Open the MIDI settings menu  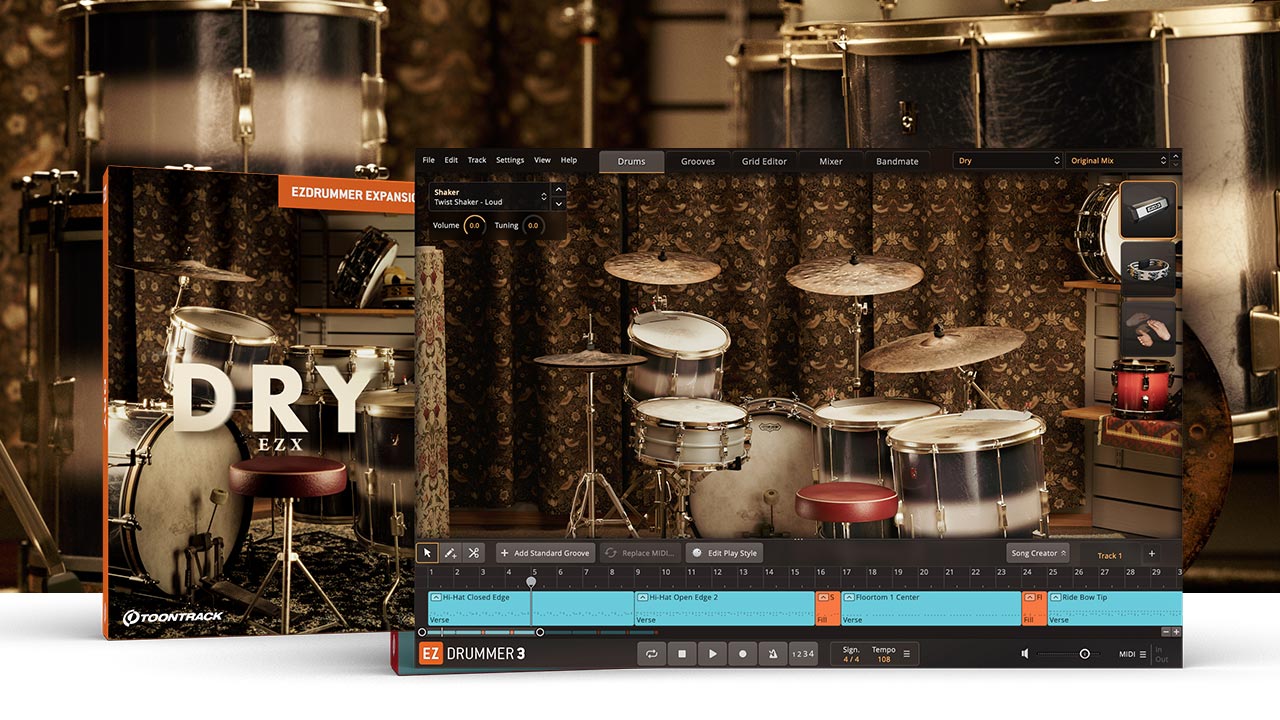pos(1133,654)
